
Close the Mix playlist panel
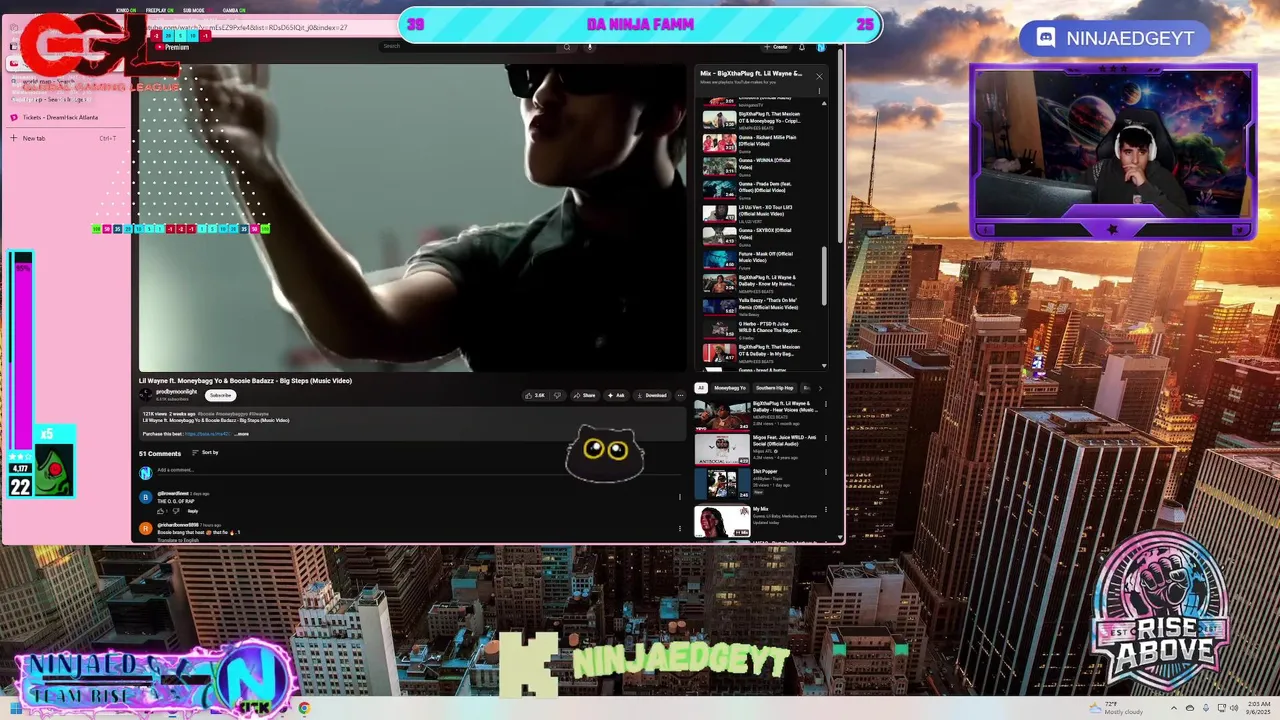tap(819, 76)
